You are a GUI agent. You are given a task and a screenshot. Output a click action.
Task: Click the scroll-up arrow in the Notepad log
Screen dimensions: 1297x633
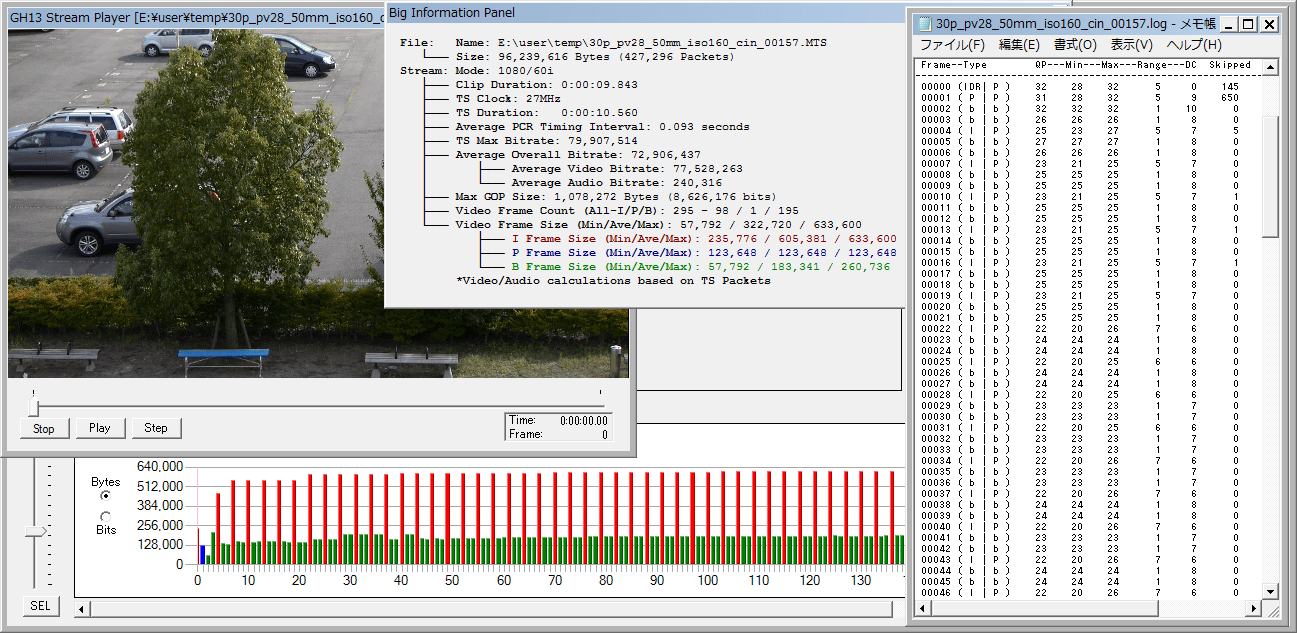[1270, 67]
